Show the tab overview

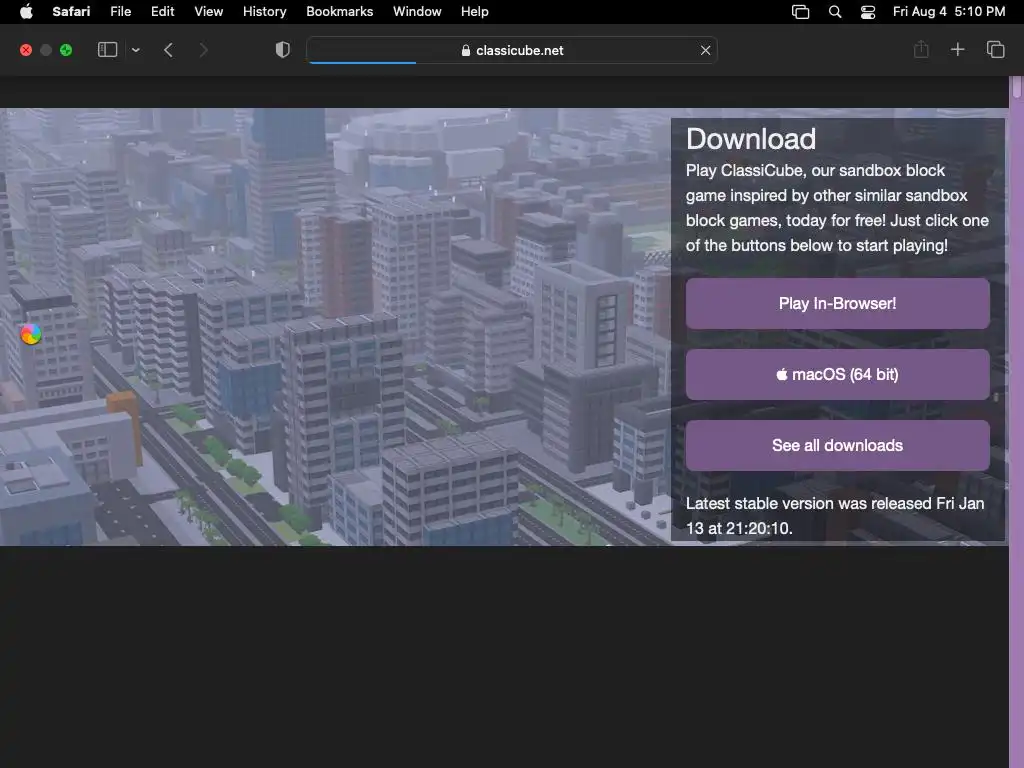995,49
